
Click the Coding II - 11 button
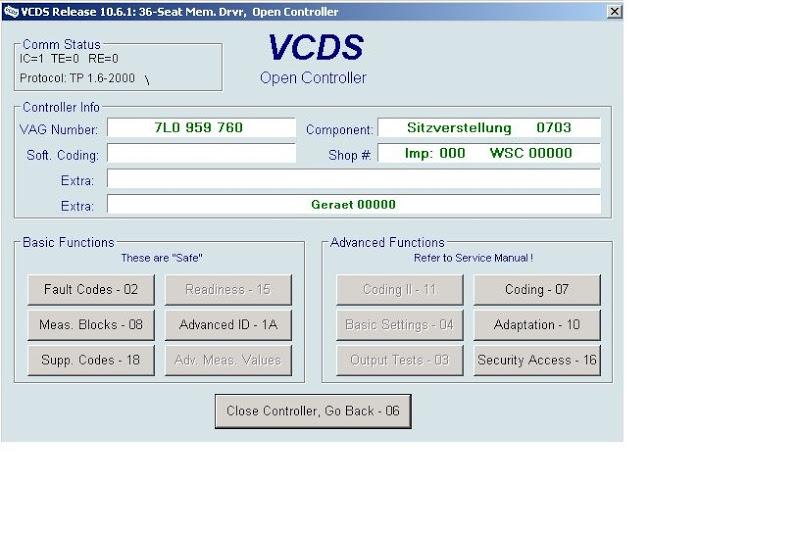tap(399, 290)
